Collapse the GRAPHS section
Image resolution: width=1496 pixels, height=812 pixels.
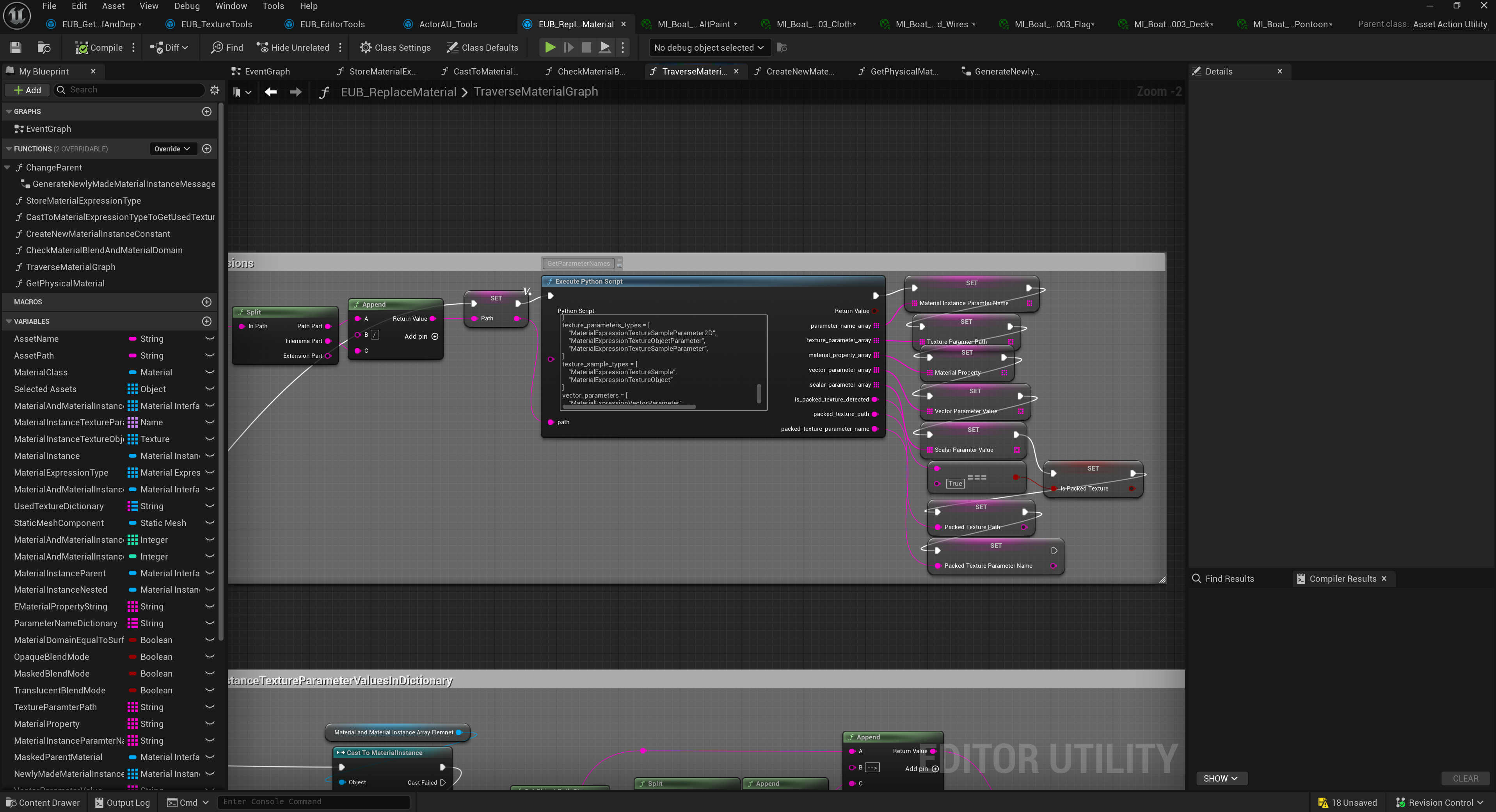(9, 112)
